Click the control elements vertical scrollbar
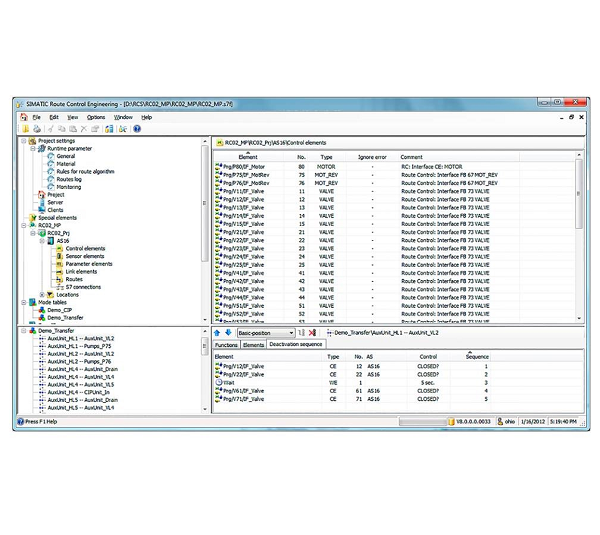The image size is (600, 535). pyautogui.click(x=579, y=194)
